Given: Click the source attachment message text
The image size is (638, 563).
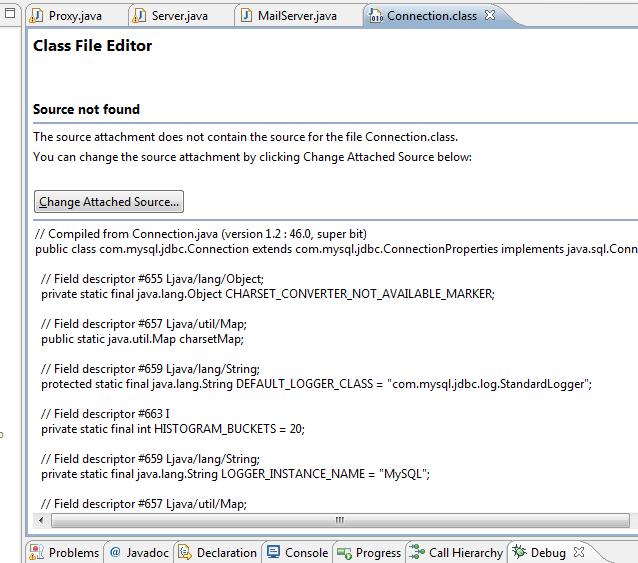Looking at the screenshot, I should coord(245,137).
